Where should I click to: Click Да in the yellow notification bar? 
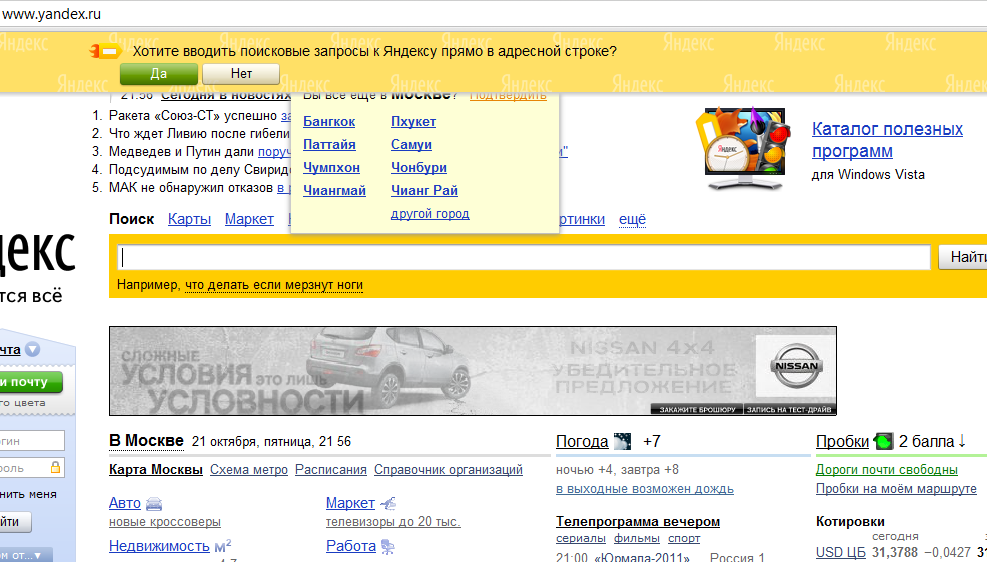159,74
